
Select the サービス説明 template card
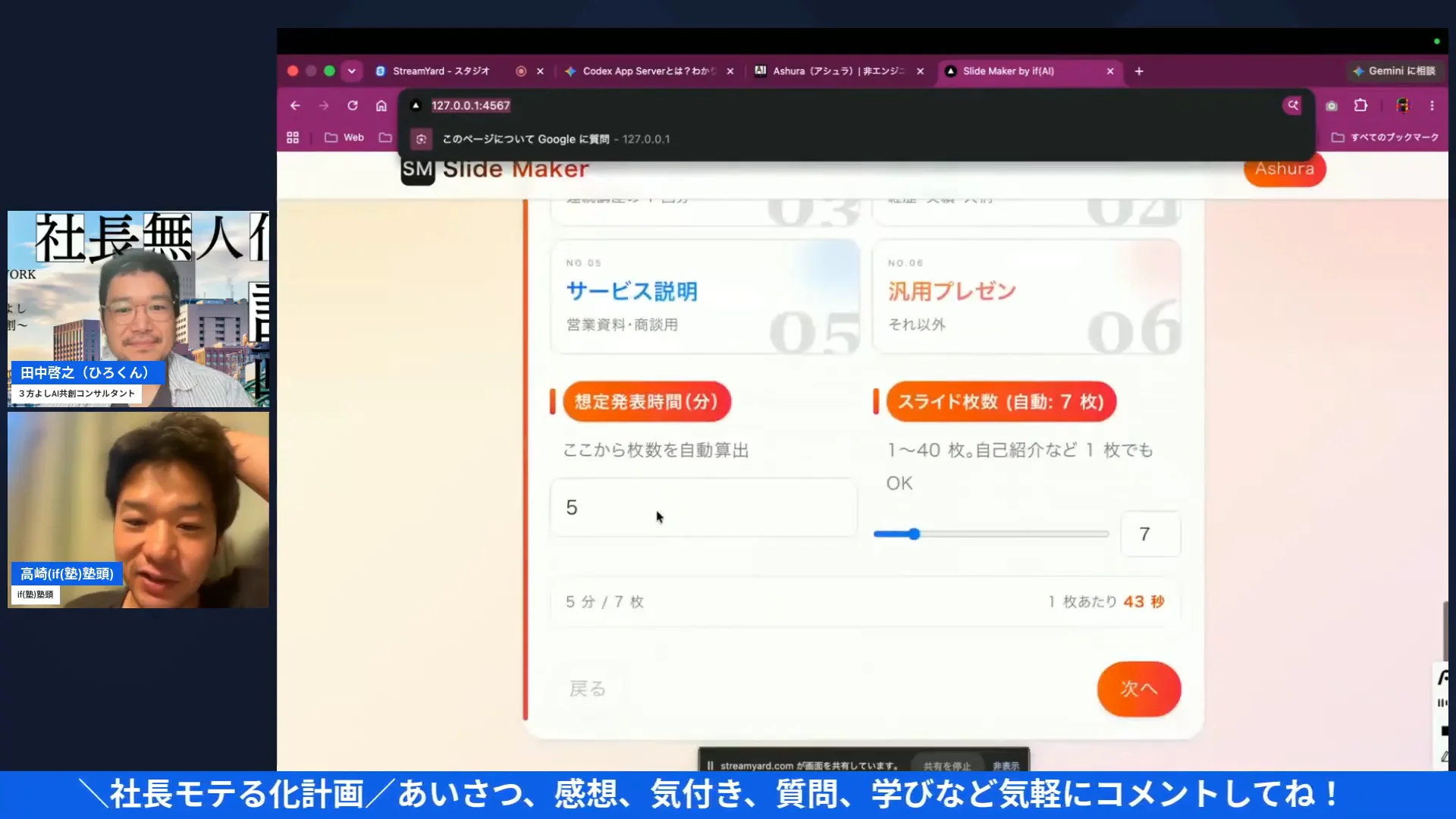705,297
